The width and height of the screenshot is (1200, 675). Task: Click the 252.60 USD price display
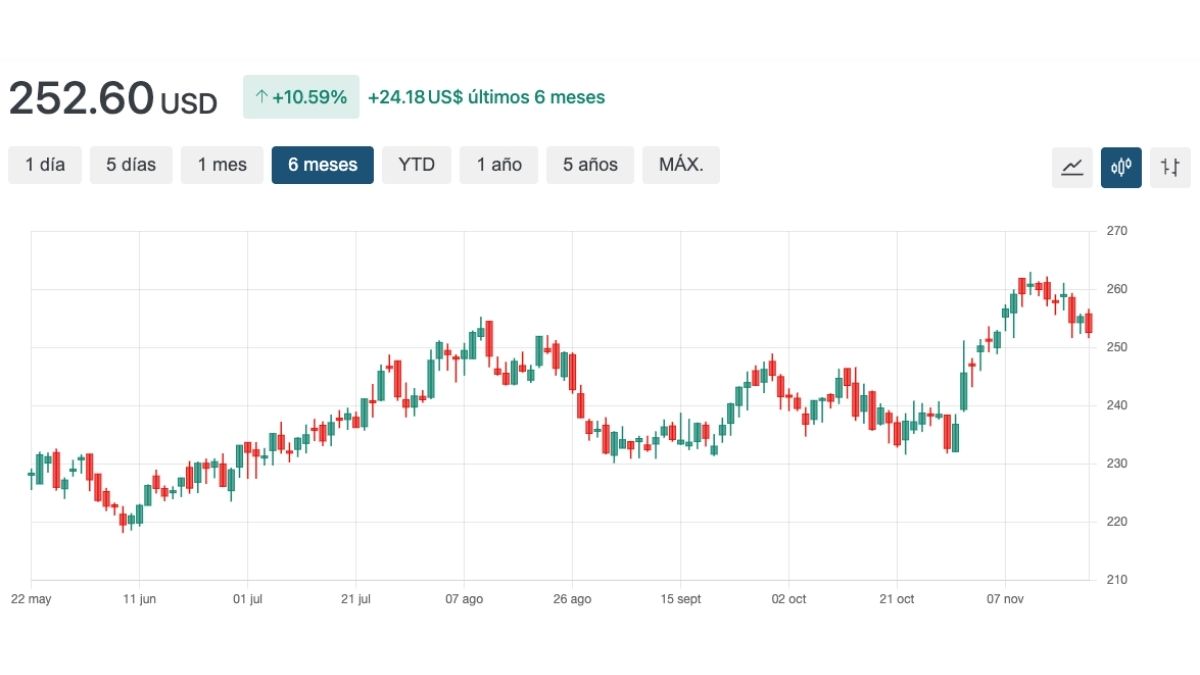112,97
